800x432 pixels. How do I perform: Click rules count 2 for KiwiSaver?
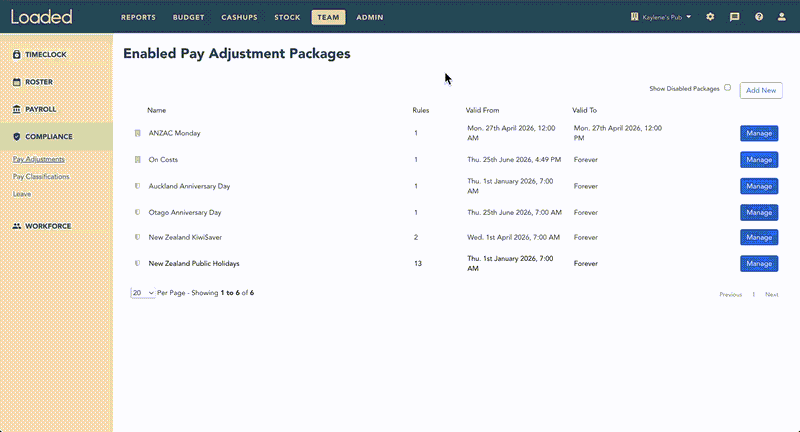[416, 237]
